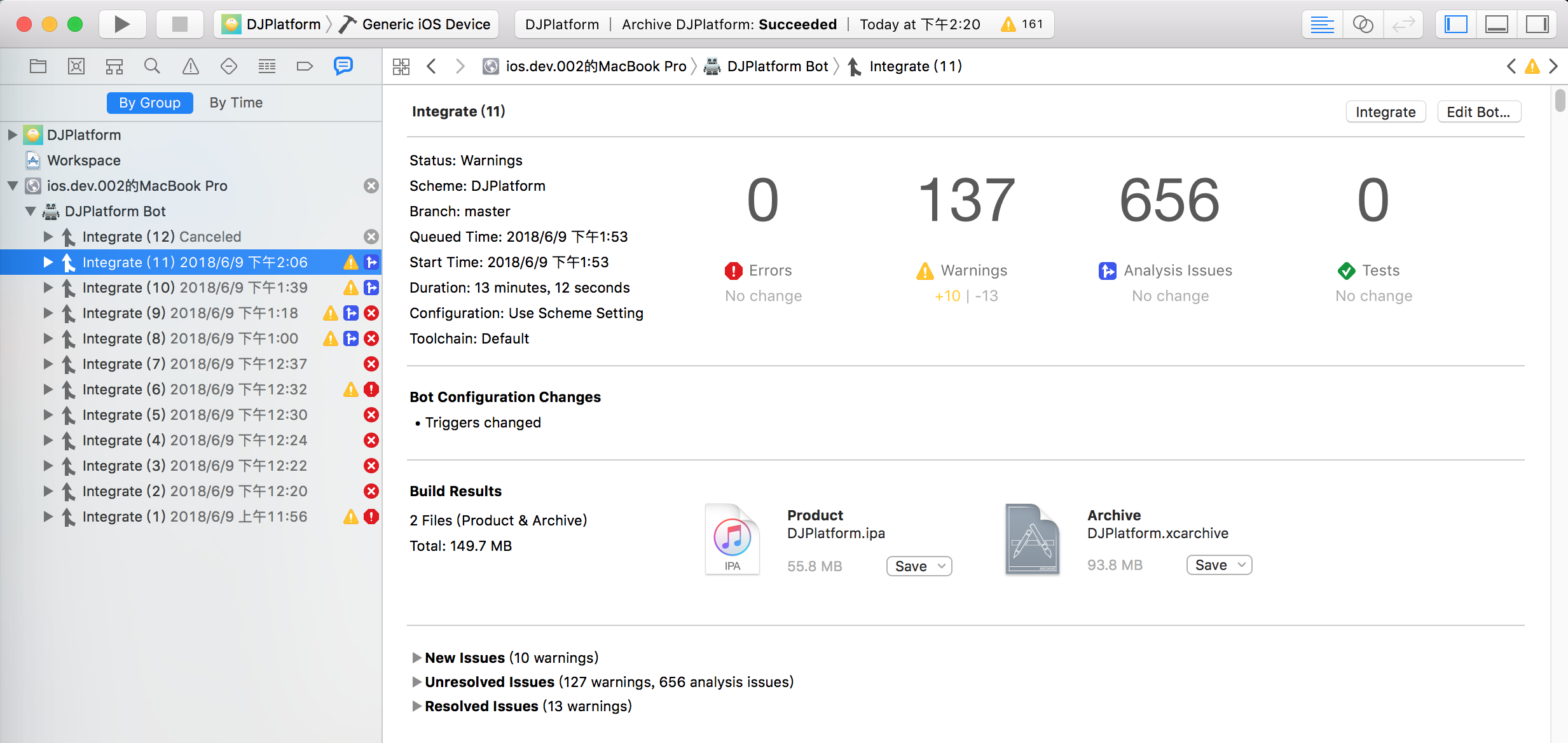1568x743 pixels.
Task: Toggle the Navigator panel visibility
Action: pos(1455,24)
